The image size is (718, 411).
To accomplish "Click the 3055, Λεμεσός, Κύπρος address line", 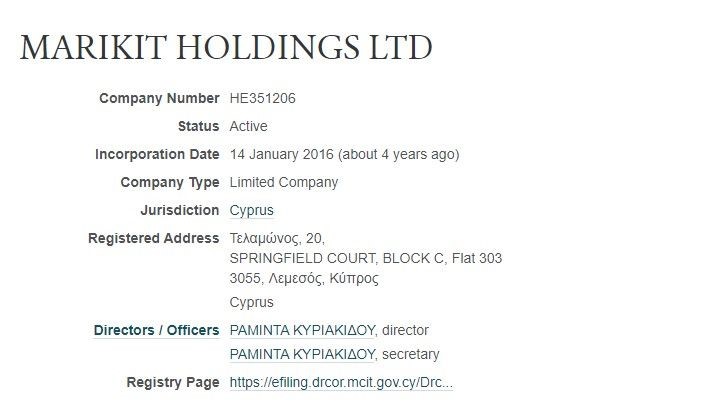I will pyautogui.click(x=304, y=278).
